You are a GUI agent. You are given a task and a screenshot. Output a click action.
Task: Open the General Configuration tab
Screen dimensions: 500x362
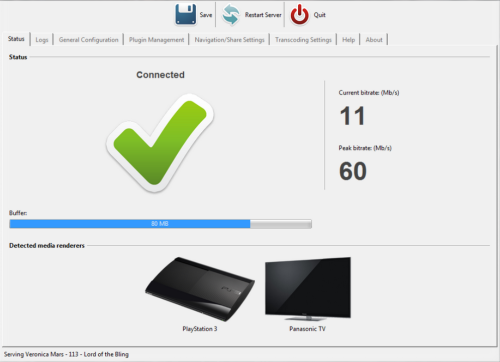tap(89, 40)
